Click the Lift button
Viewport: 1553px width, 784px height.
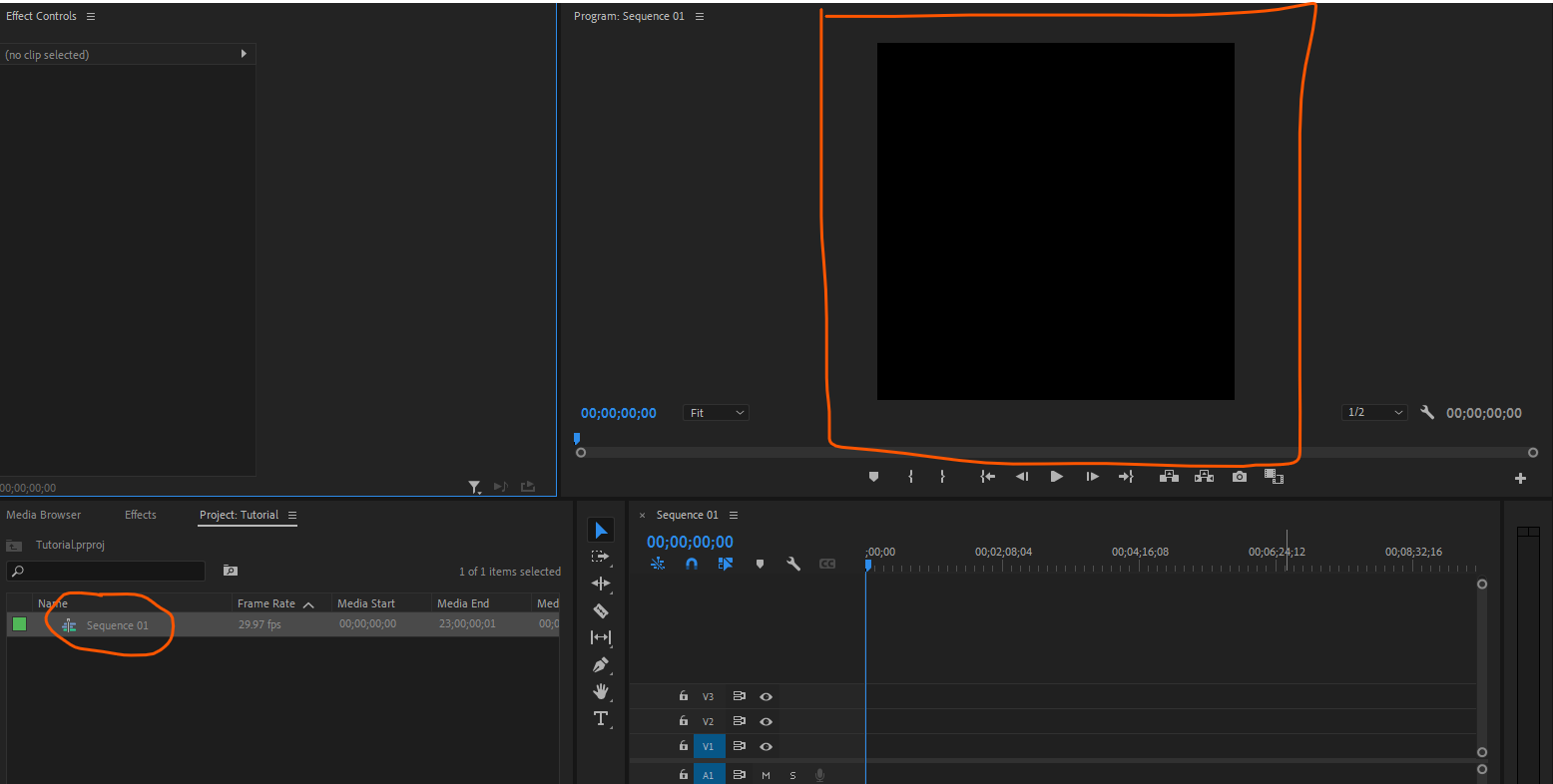(1169, 477)
